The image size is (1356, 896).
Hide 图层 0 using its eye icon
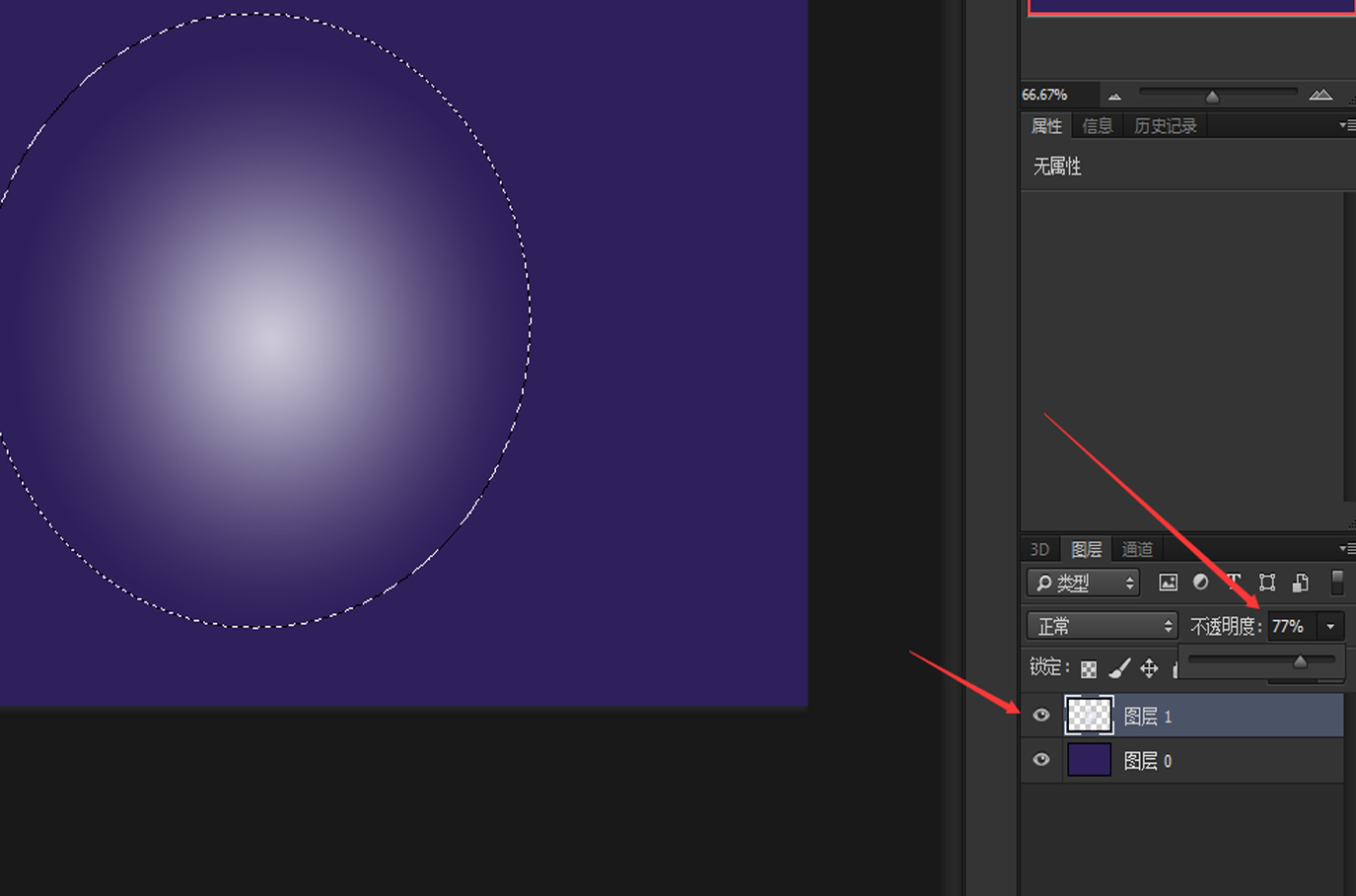(x=1041, y=760)
